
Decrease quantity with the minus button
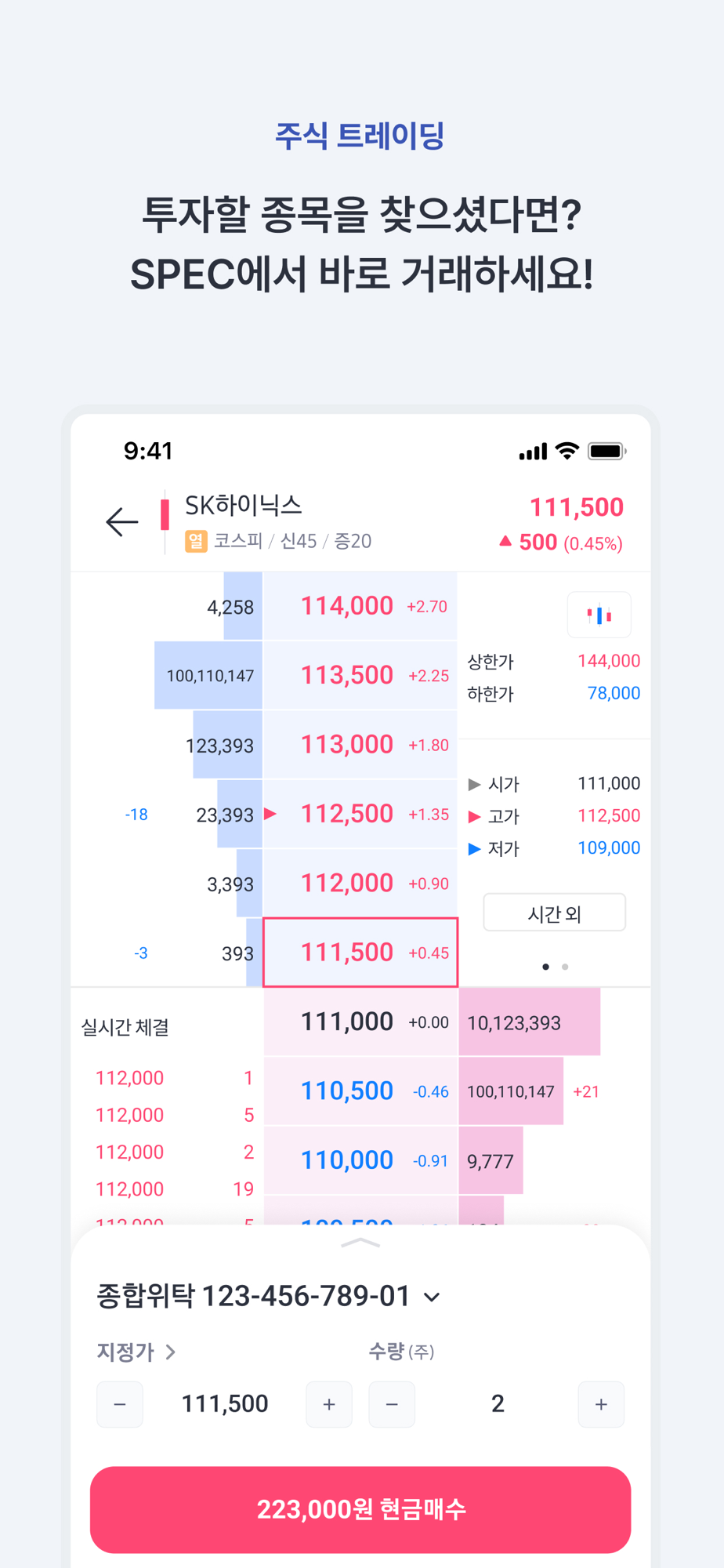(x=392, y=1404)
